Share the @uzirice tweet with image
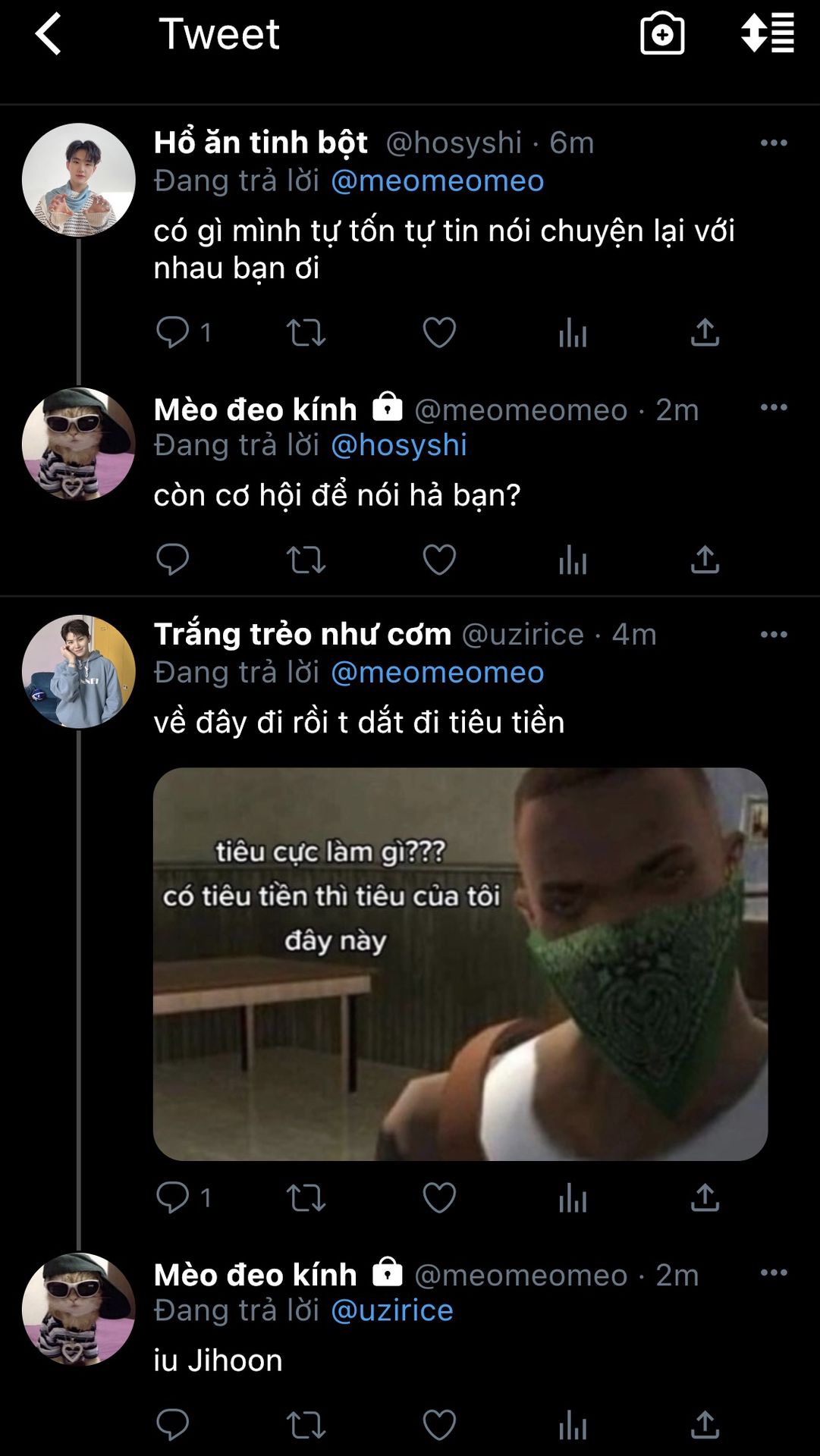This screenshot has height=1456, width=820. point(705,1197)
